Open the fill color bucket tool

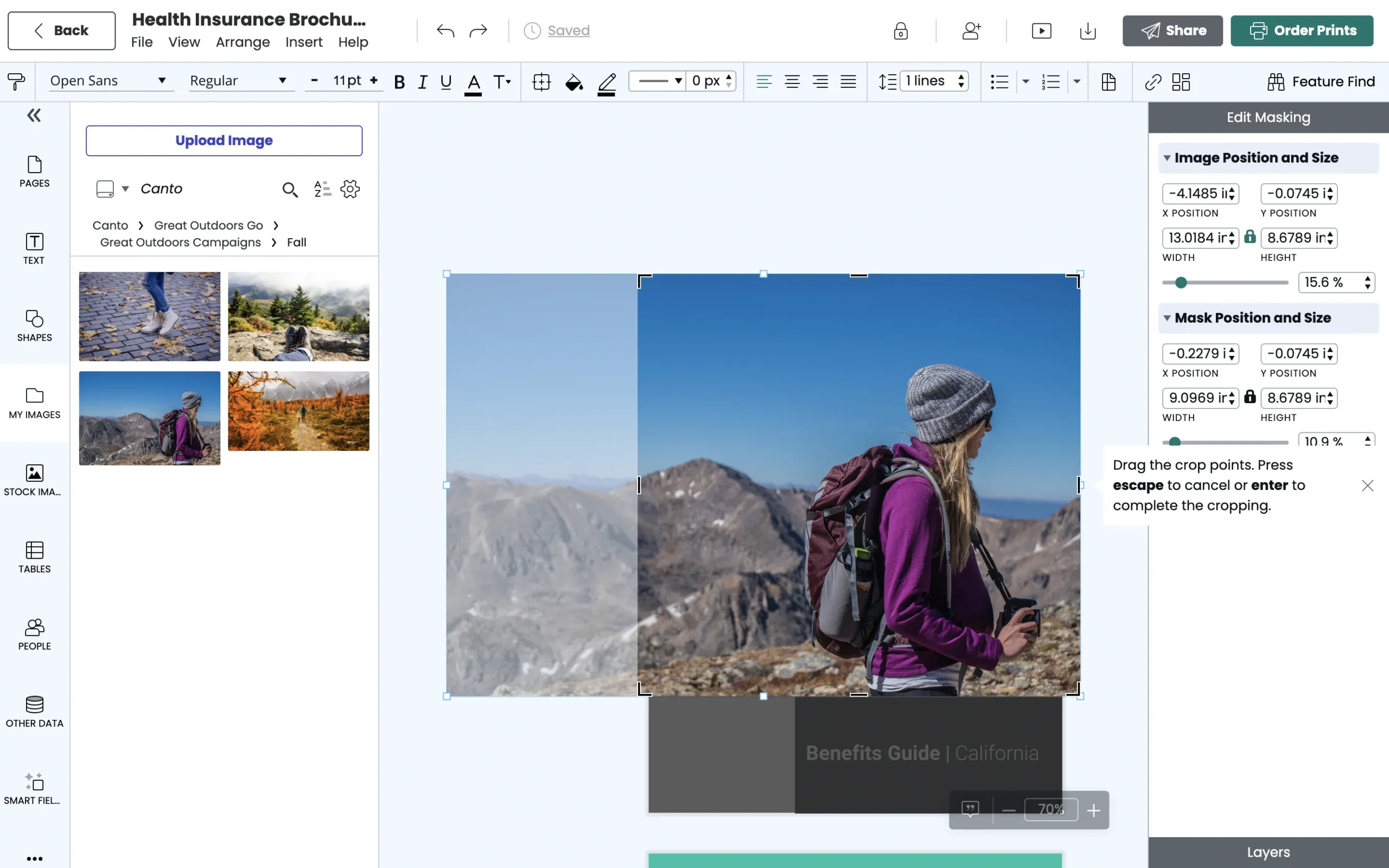572,81
